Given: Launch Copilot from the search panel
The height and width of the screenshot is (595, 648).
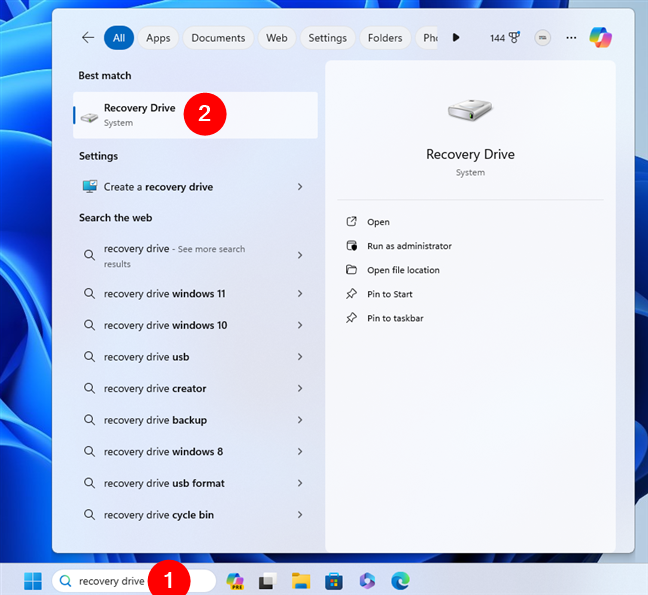Looking at the screenshot, I should tap(600, 37).
